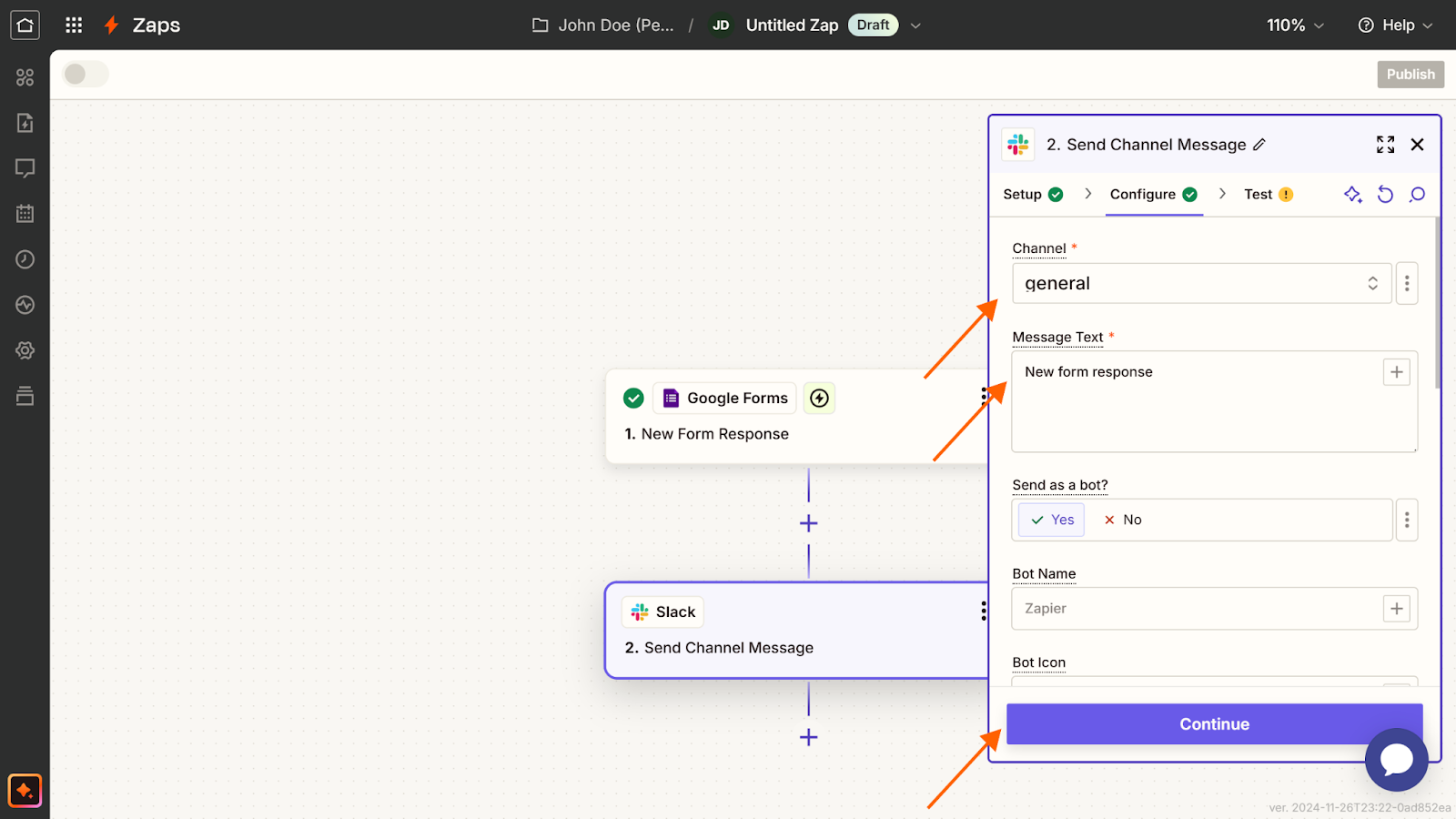Select No for Send as a bot

click(1123, 520)
